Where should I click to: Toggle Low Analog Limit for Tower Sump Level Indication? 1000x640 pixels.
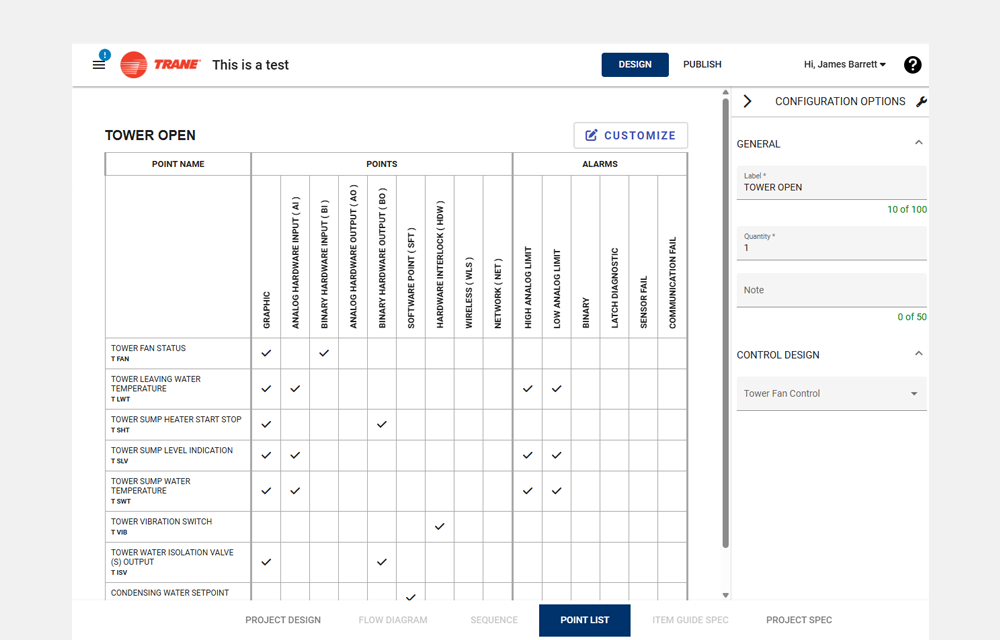pos(557,455)
